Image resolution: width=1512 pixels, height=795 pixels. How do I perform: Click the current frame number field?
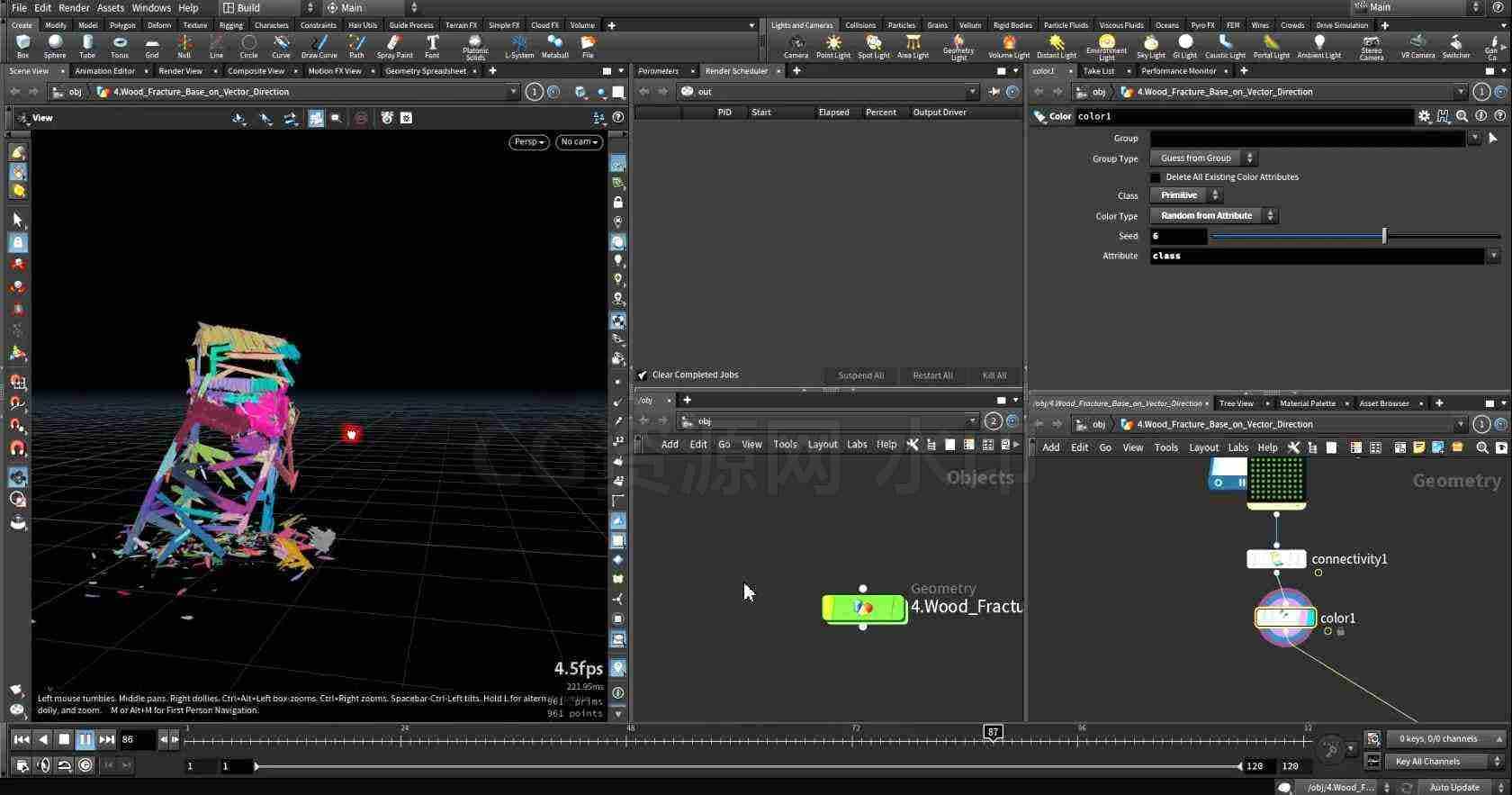(138, 739)
